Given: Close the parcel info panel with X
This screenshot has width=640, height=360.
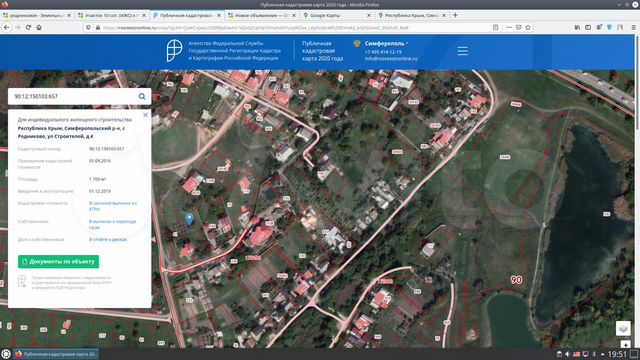Looking at the screenshot, I should [x=145, y=115].
